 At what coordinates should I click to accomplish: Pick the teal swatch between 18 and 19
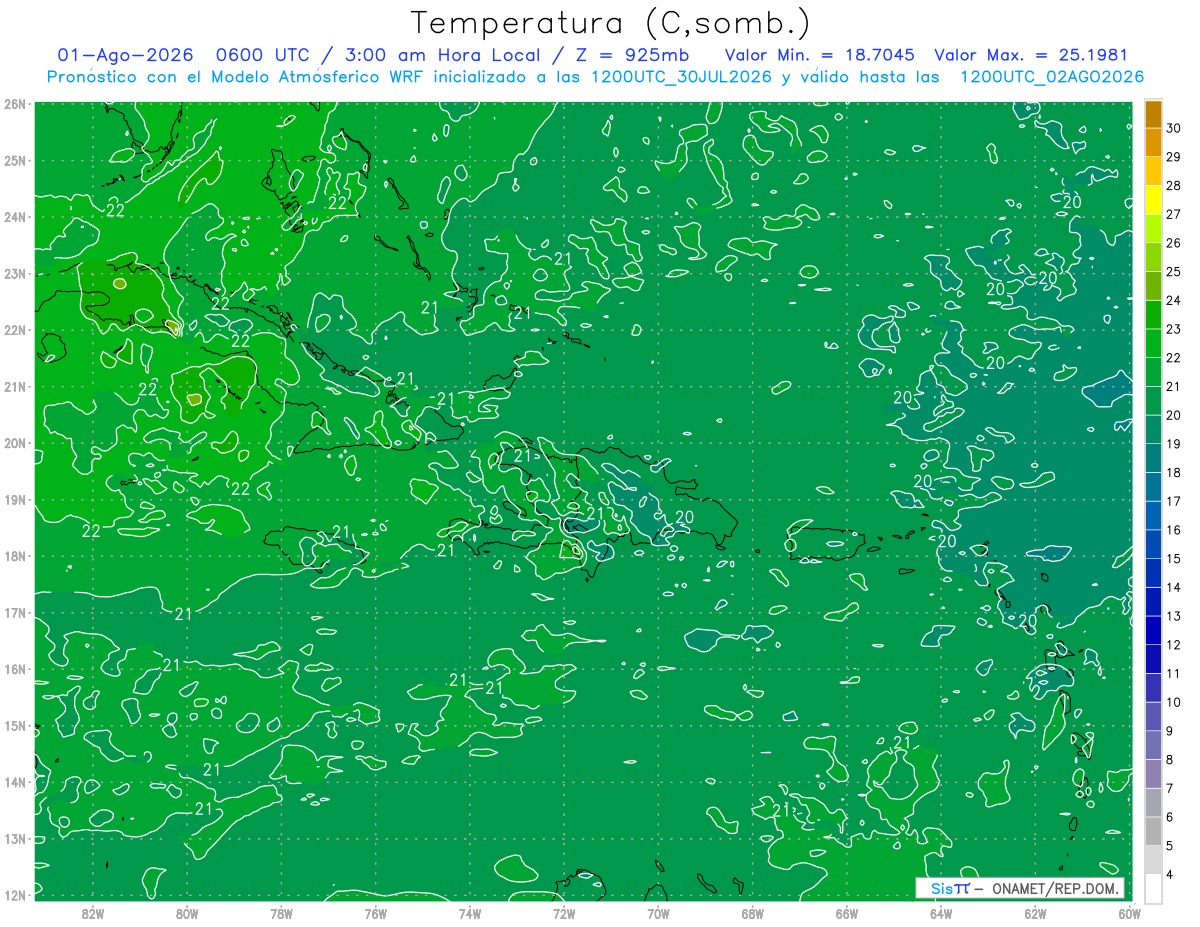[x=1154, y=458]
